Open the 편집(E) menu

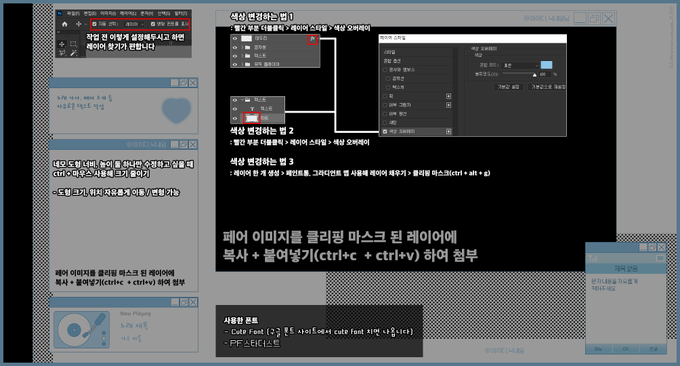pos(90,13)
